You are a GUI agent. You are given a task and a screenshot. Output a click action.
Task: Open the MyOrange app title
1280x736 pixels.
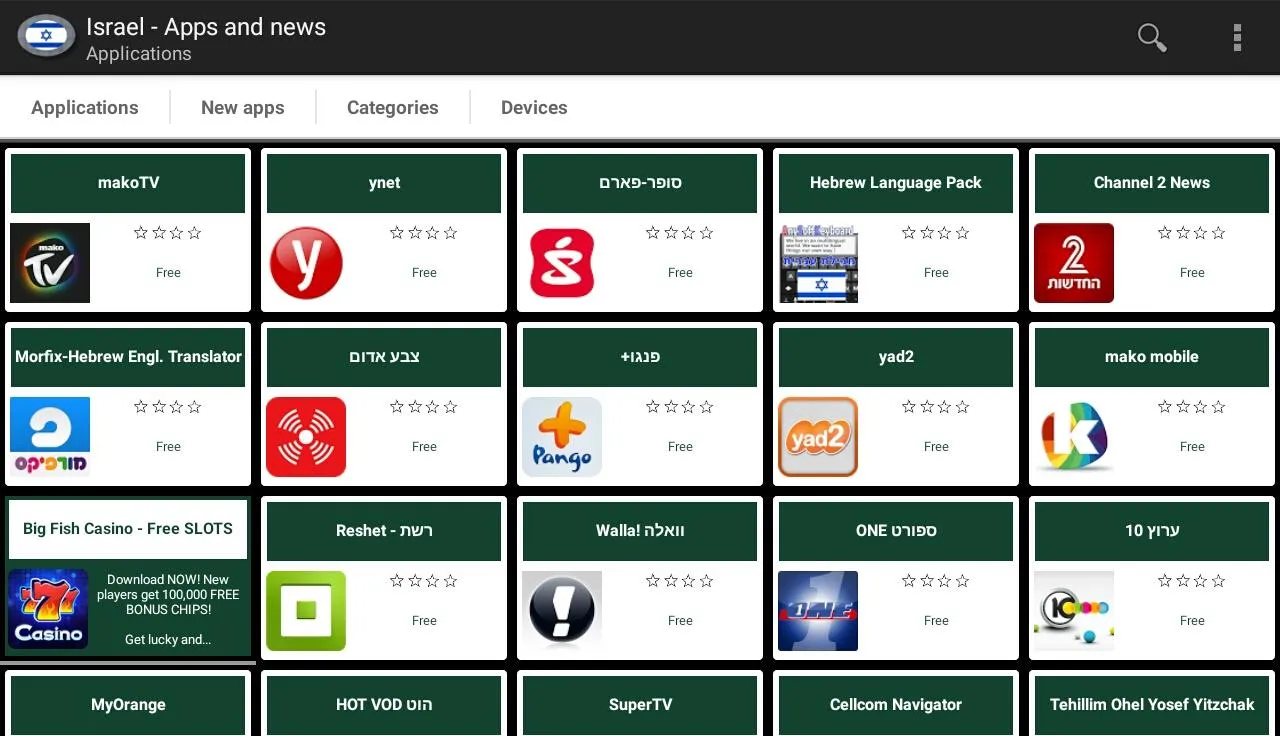[x=128, y=705]
